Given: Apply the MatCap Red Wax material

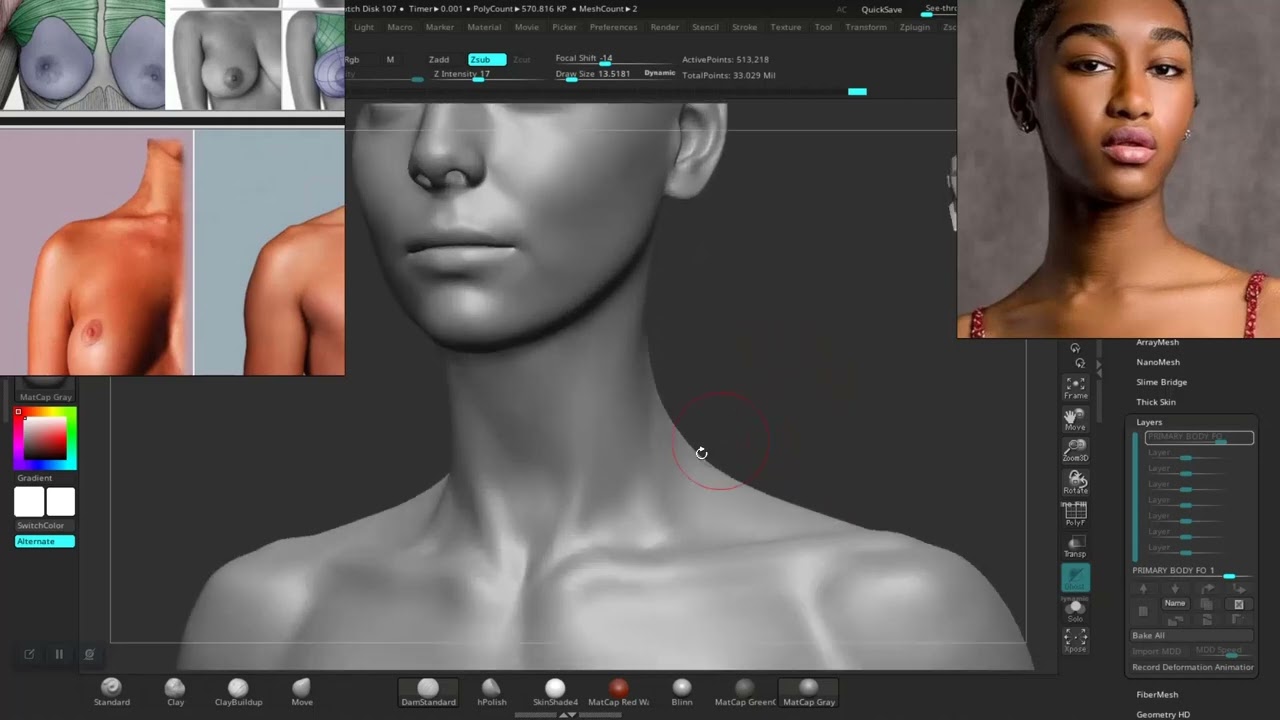Looking at the screenshot, I should click(x=618, y=692).
